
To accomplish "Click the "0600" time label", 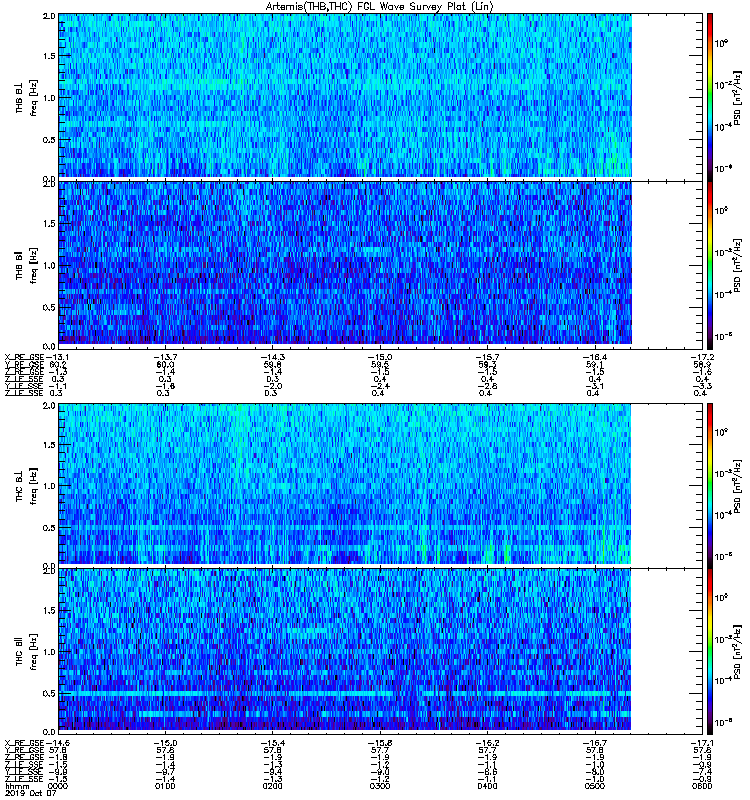I will (x=702, y=786).
